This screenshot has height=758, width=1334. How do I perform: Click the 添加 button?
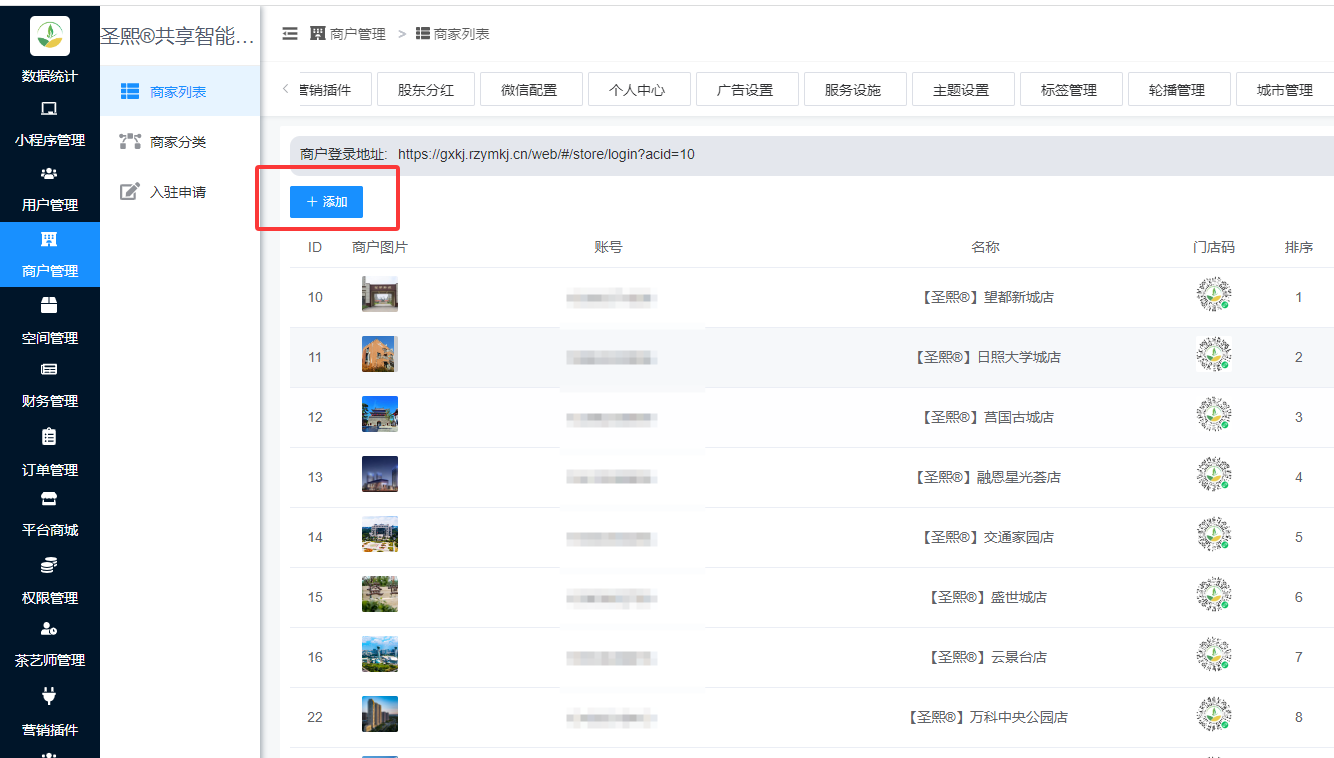point(326,202)
